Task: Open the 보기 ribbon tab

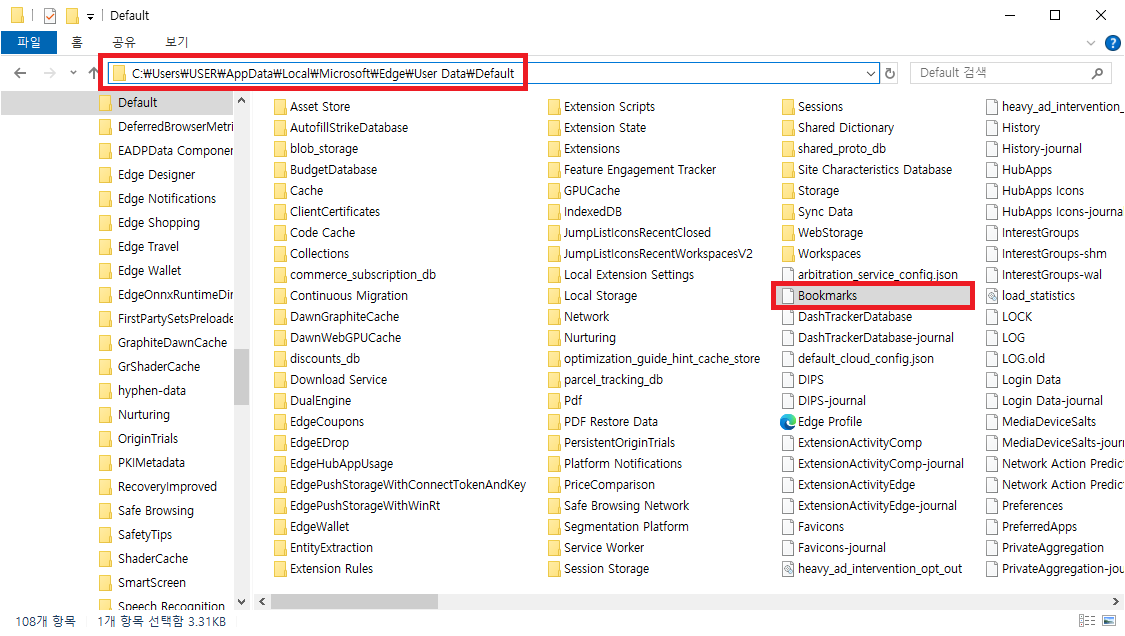Action: (176, 42)
